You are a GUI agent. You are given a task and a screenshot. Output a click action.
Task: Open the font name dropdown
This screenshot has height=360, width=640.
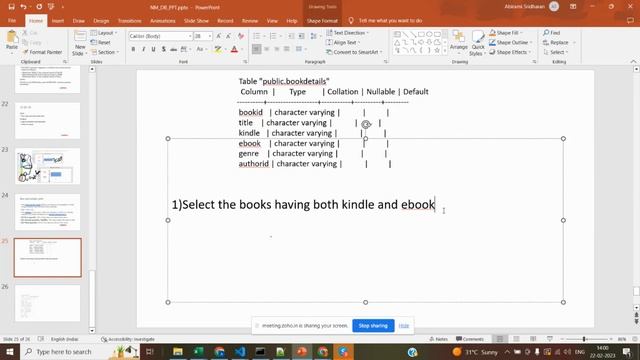190,36
